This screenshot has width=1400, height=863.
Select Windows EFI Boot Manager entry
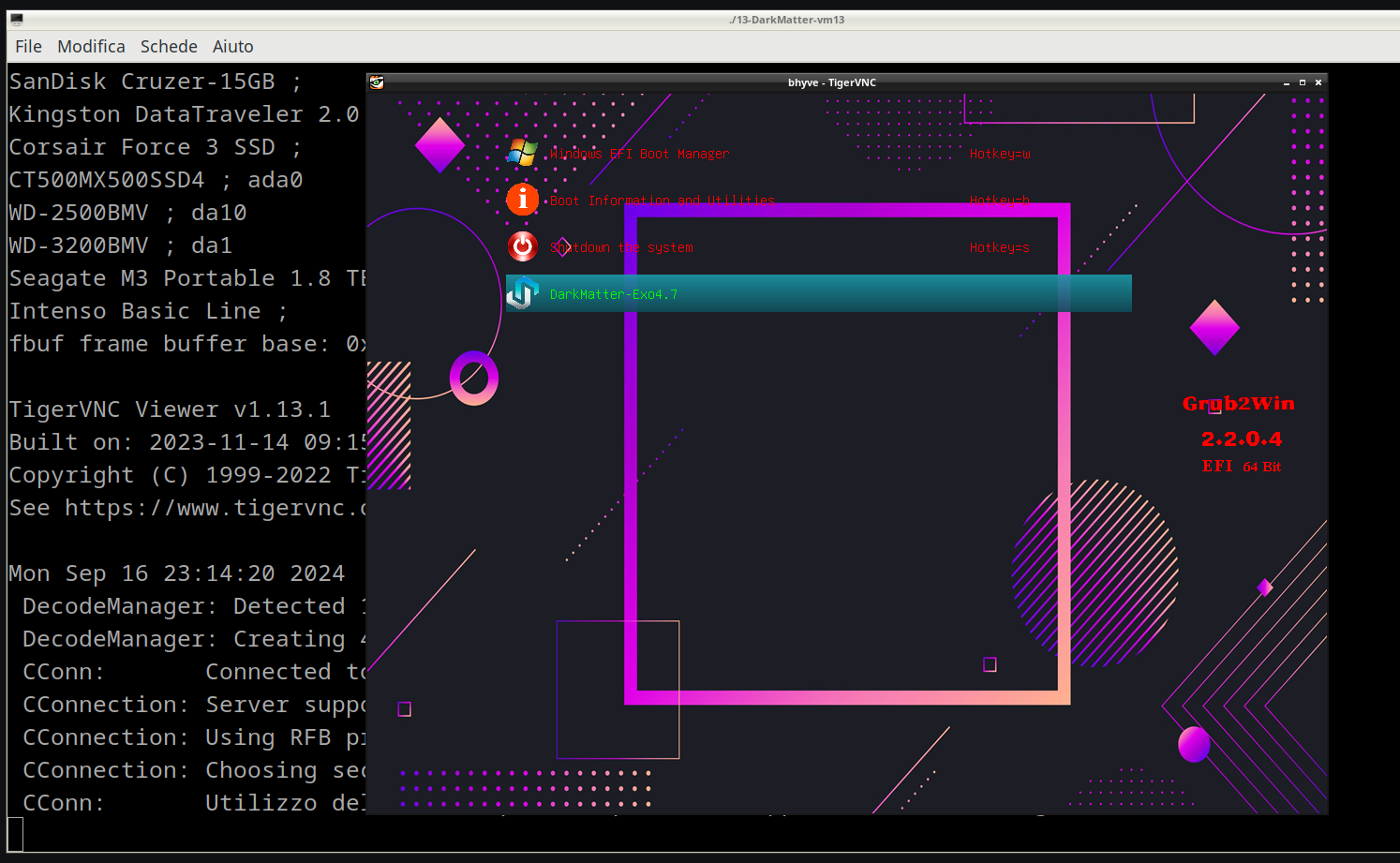(639, 154)
